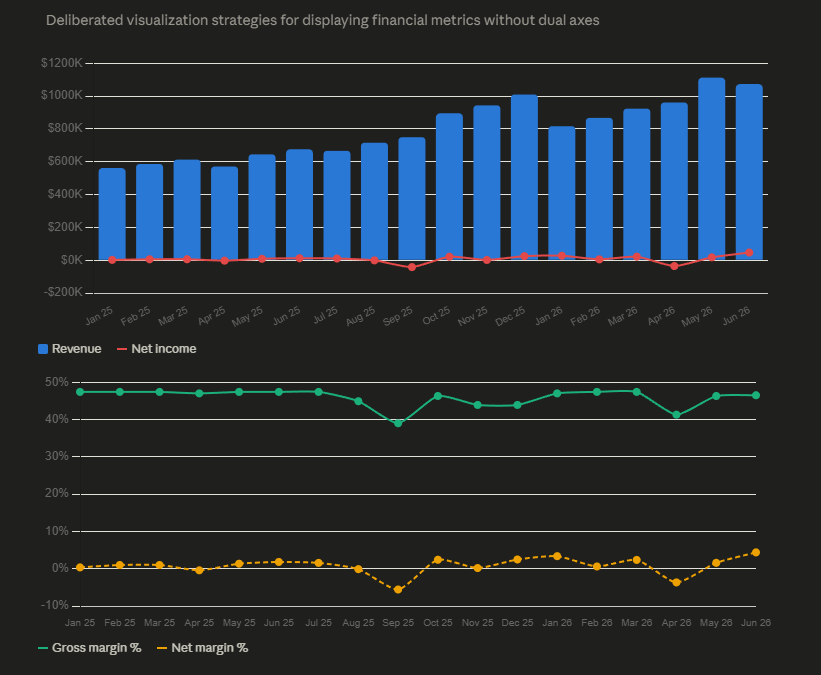Click 'Dec 25' label under margin chart
Viewport: 821px width, 675px height.
(517, 623)
